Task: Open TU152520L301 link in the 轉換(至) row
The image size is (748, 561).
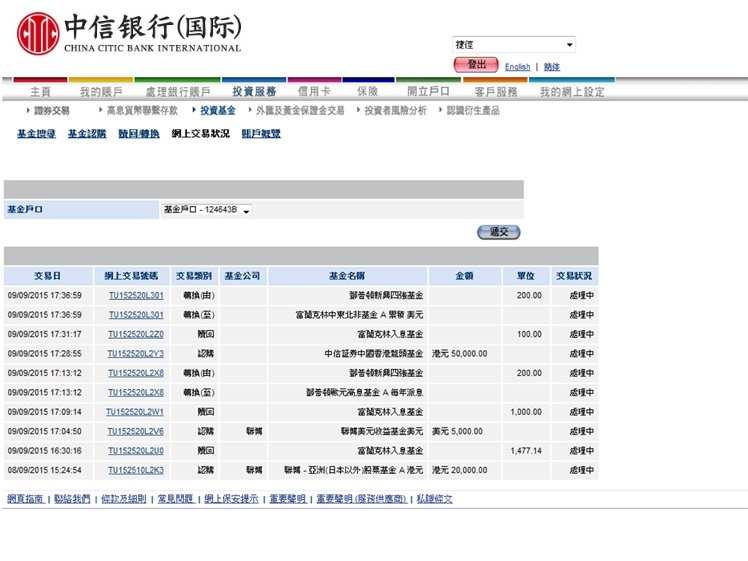Action: pos(136,315)
